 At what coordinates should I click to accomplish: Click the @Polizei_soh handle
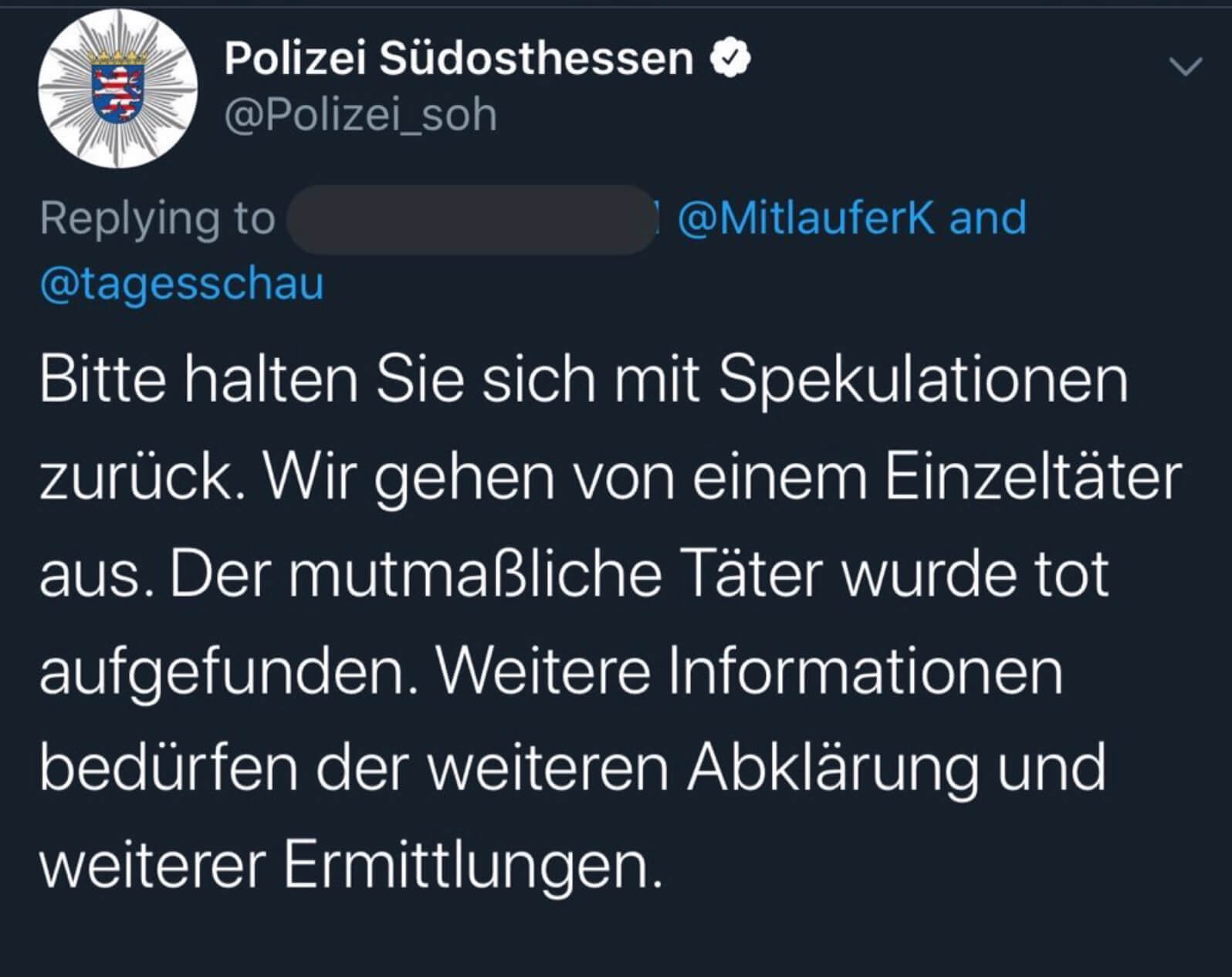(x=360, y=115)
